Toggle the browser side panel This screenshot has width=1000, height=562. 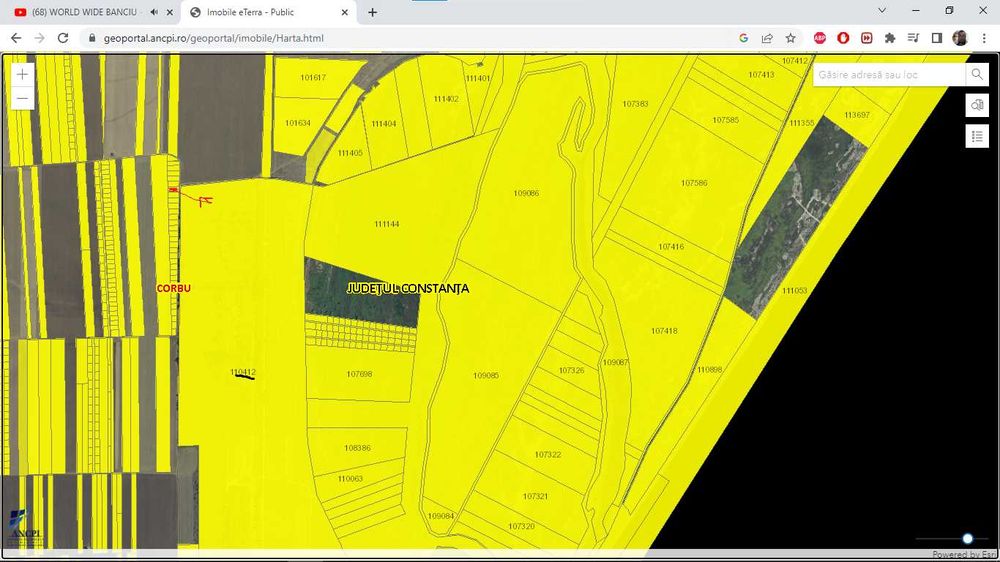click(x=937, y=38)
